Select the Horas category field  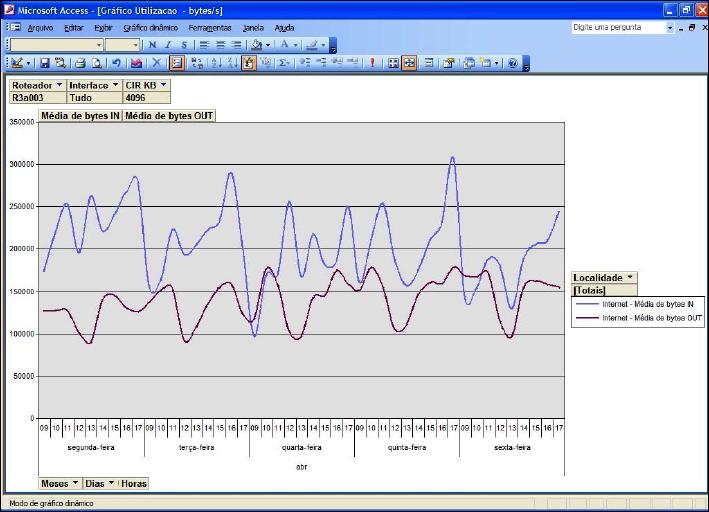pos(134,484)
